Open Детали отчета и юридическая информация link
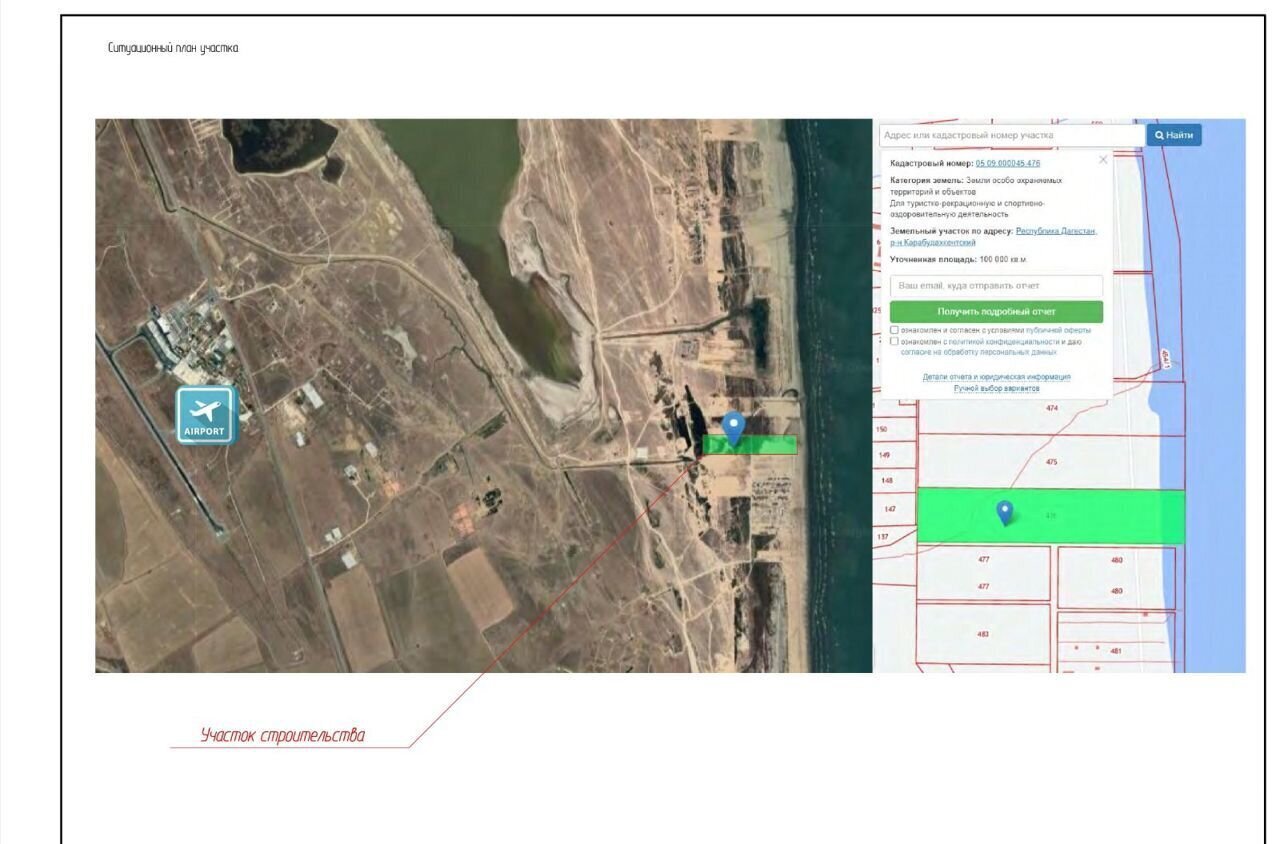Screen dimensions: 1280x844 (996, 377)
